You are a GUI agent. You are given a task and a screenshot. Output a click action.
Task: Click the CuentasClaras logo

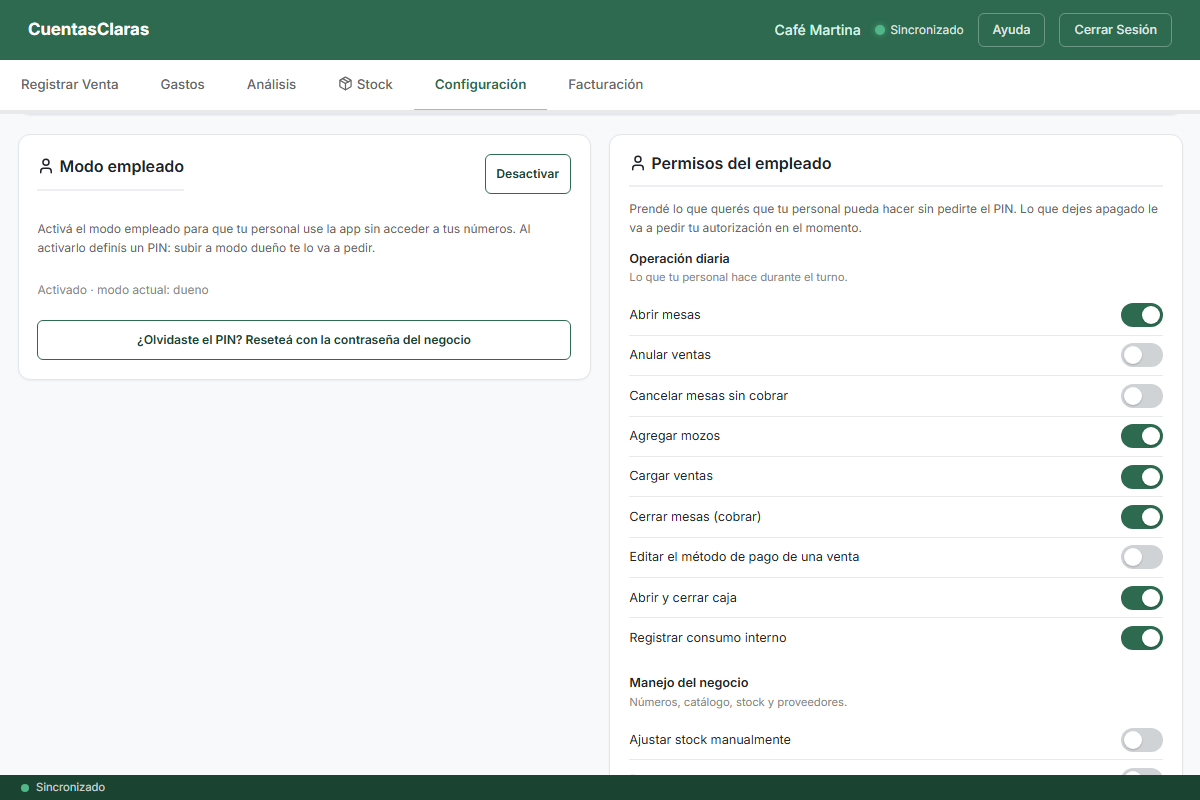point(88,30)
